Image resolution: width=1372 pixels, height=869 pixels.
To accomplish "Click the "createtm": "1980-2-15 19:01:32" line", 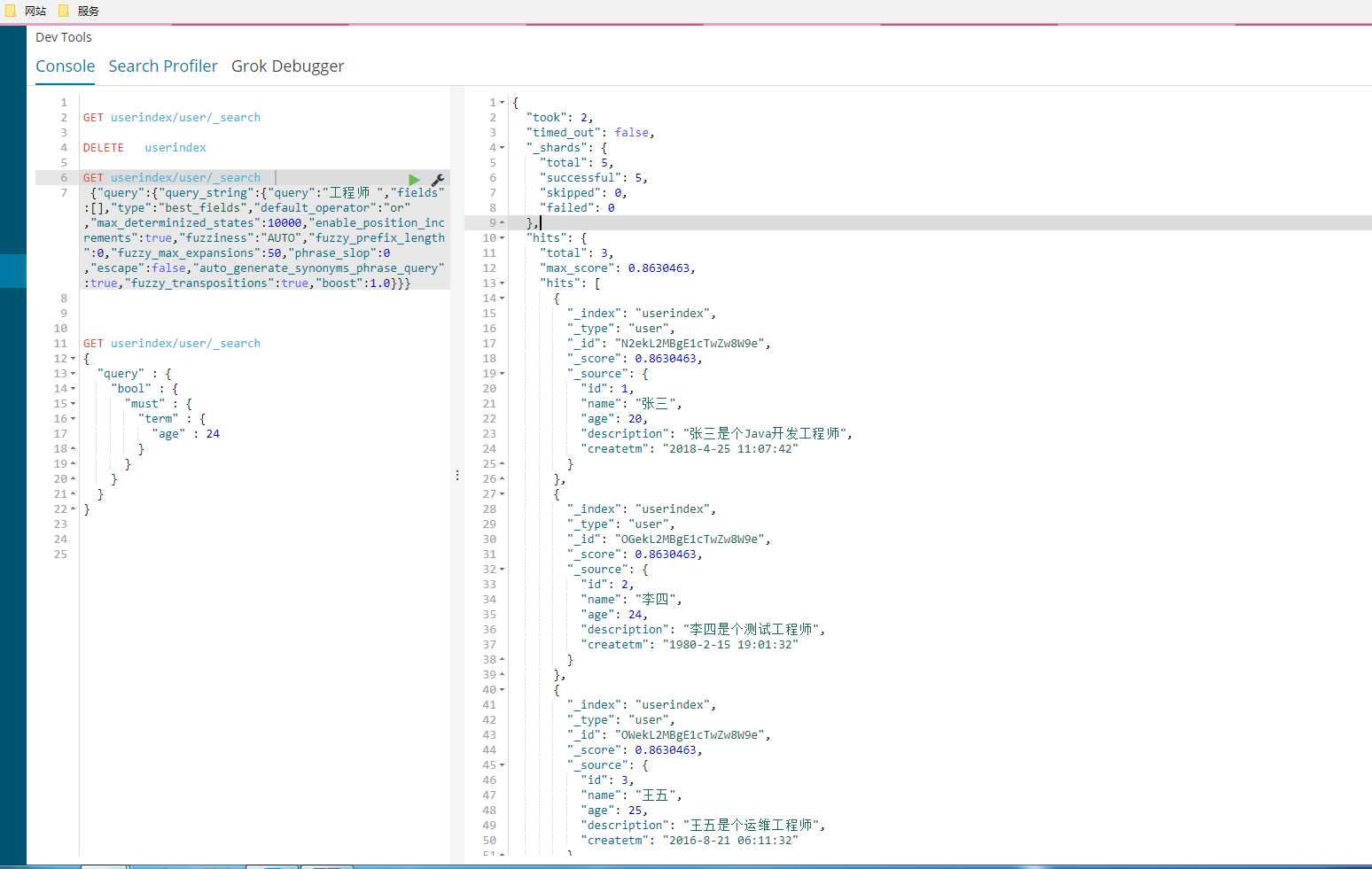I will pyautogui.click(x=690, y=645).
